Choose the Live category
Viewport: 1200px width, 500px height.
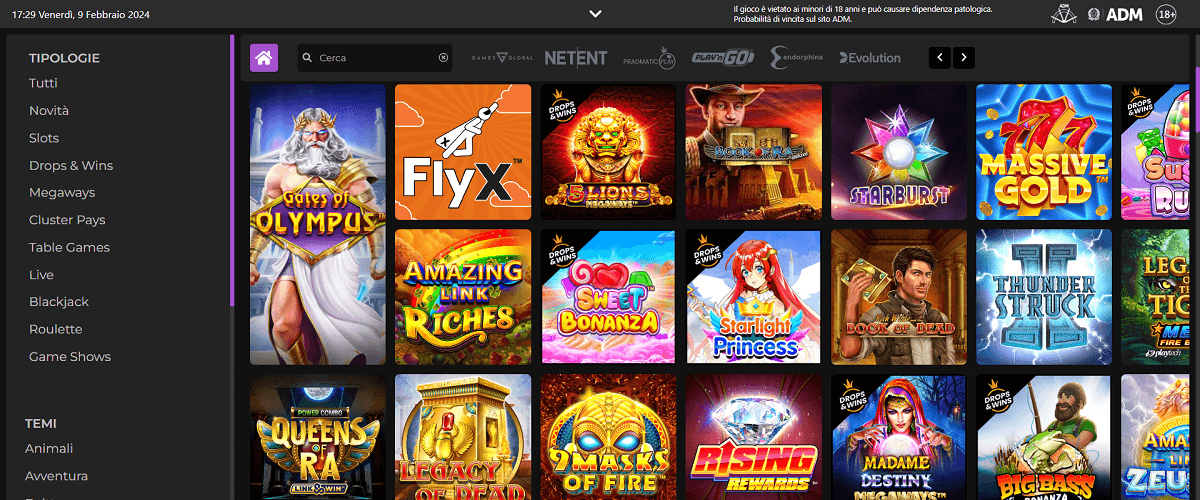tap(41, 275)
